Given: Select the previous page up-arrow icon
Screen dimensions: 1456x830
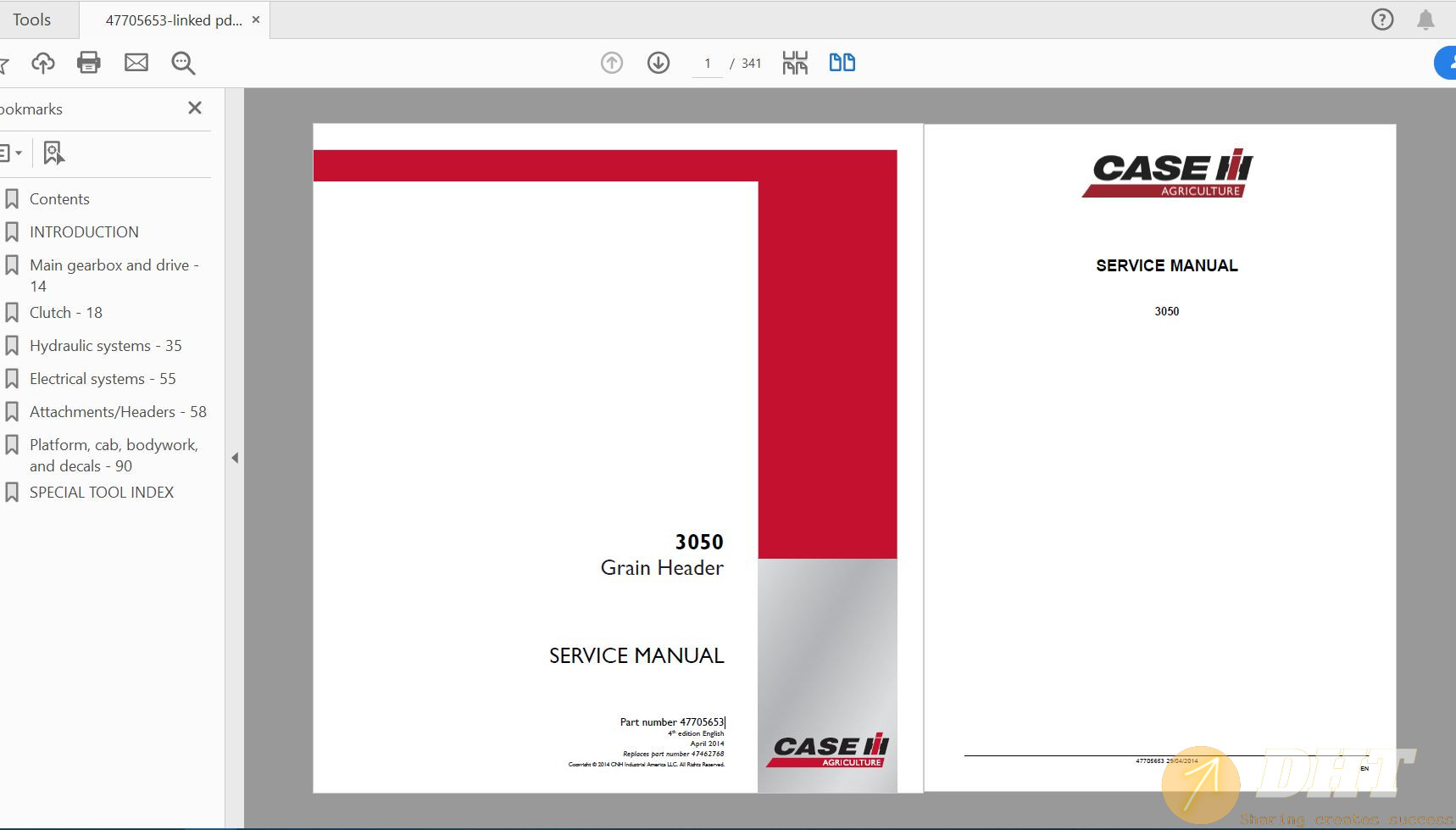Looking at the screenshot, I should (x=612, y=62).
